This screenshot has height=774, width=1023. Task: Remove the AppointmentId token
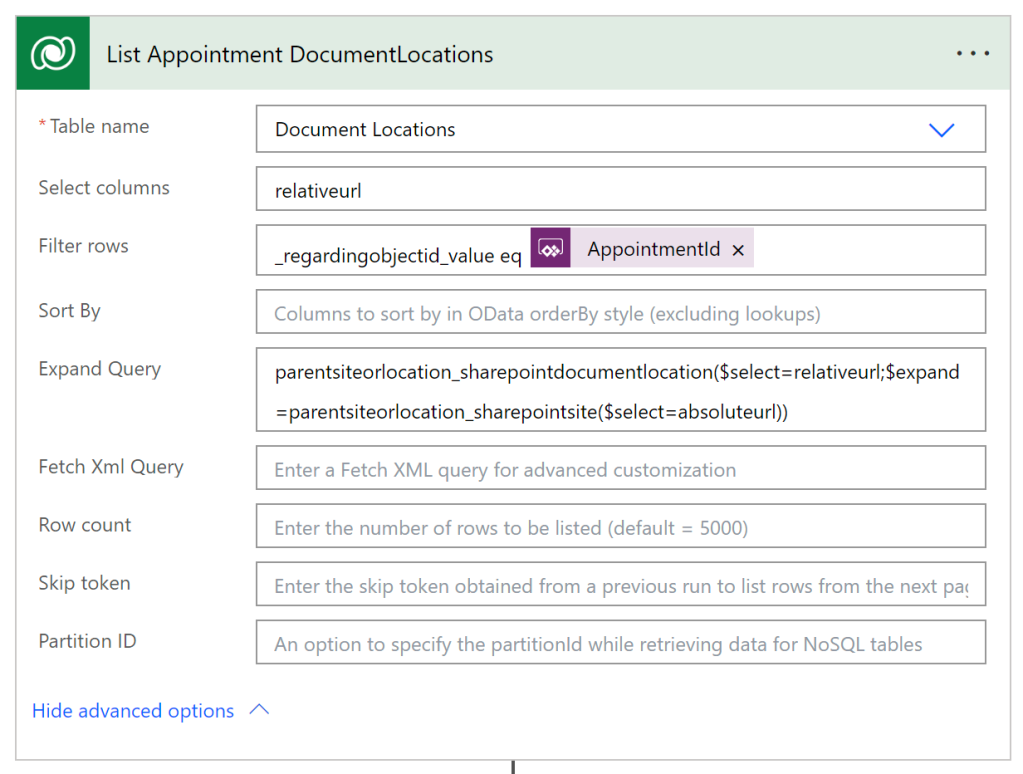[738, 251]
